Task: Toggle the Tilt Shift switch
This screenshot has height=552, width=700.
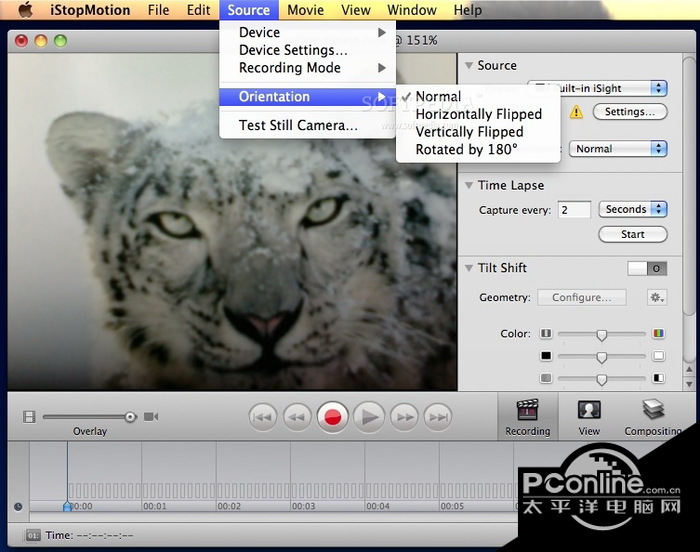Action: (646, 268)
